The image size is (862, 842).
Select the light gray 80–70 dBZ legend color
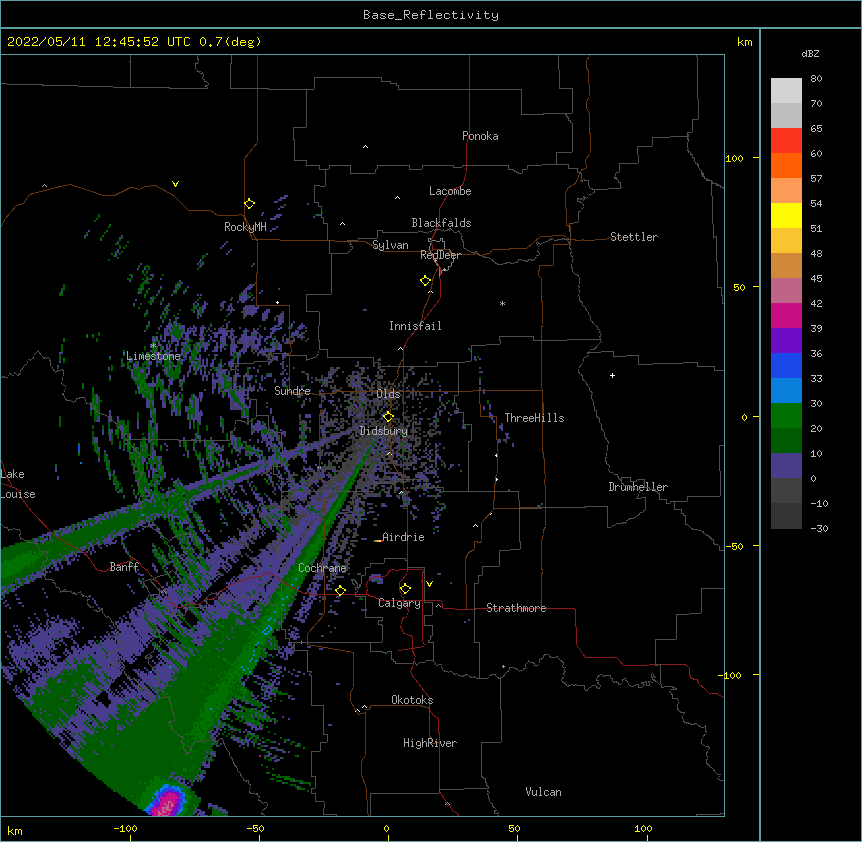pyautogui.click(x=786, y=91)
